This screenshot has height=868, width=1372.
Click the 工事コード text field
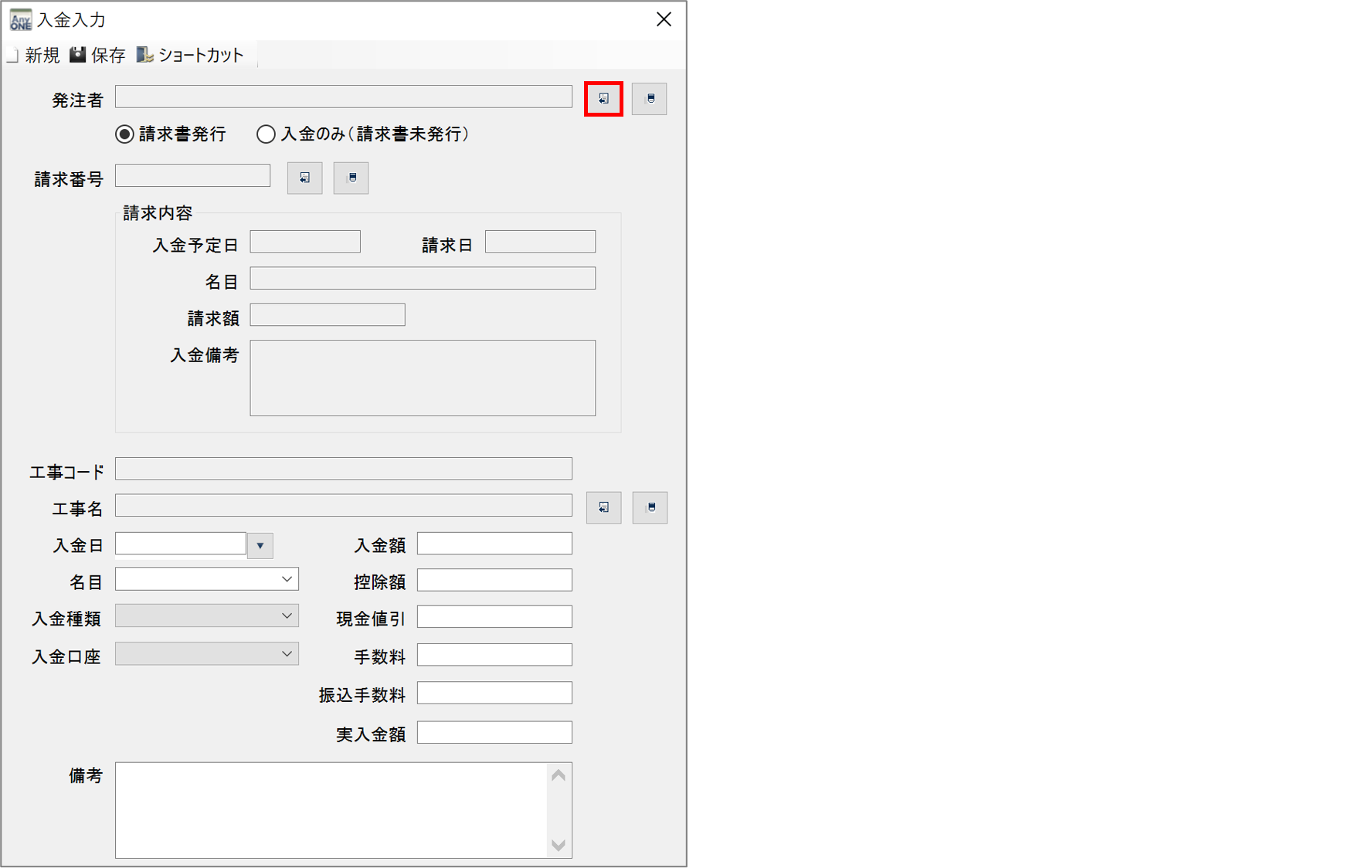click(x=343, y=469)
